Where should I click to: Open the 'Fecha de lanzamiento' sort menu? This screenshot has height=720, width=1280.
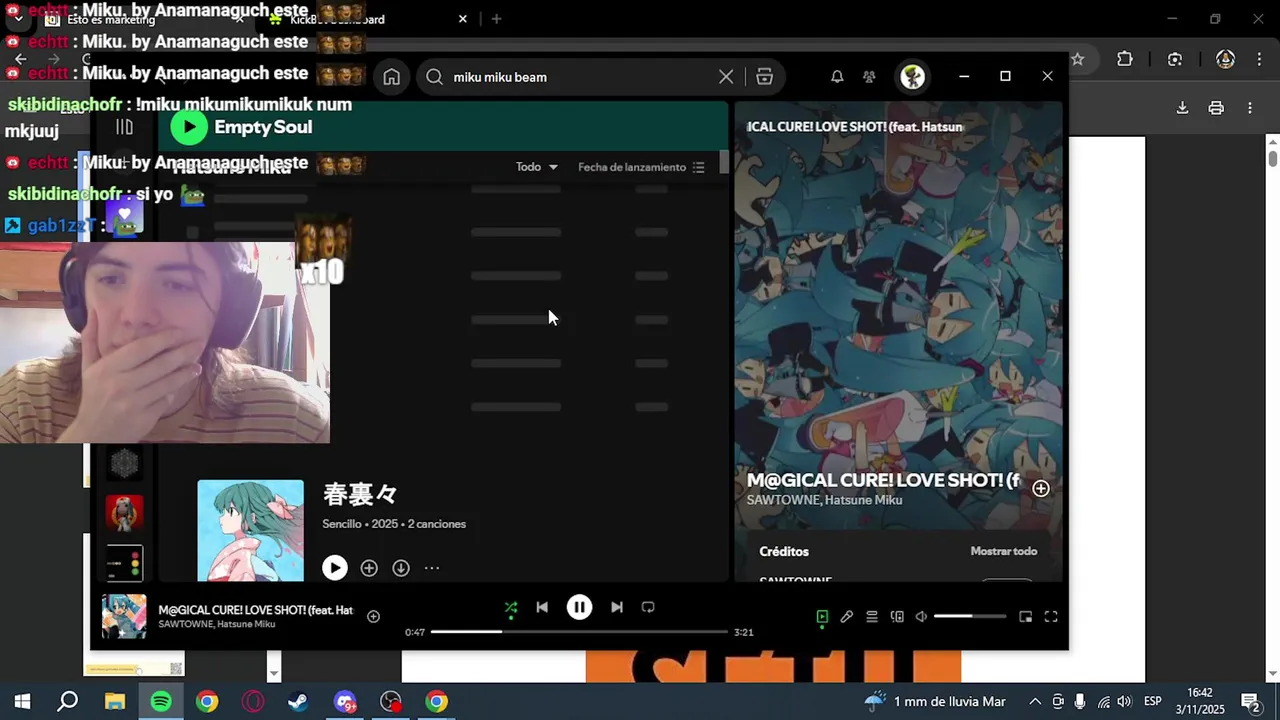(x=641, y=167)
